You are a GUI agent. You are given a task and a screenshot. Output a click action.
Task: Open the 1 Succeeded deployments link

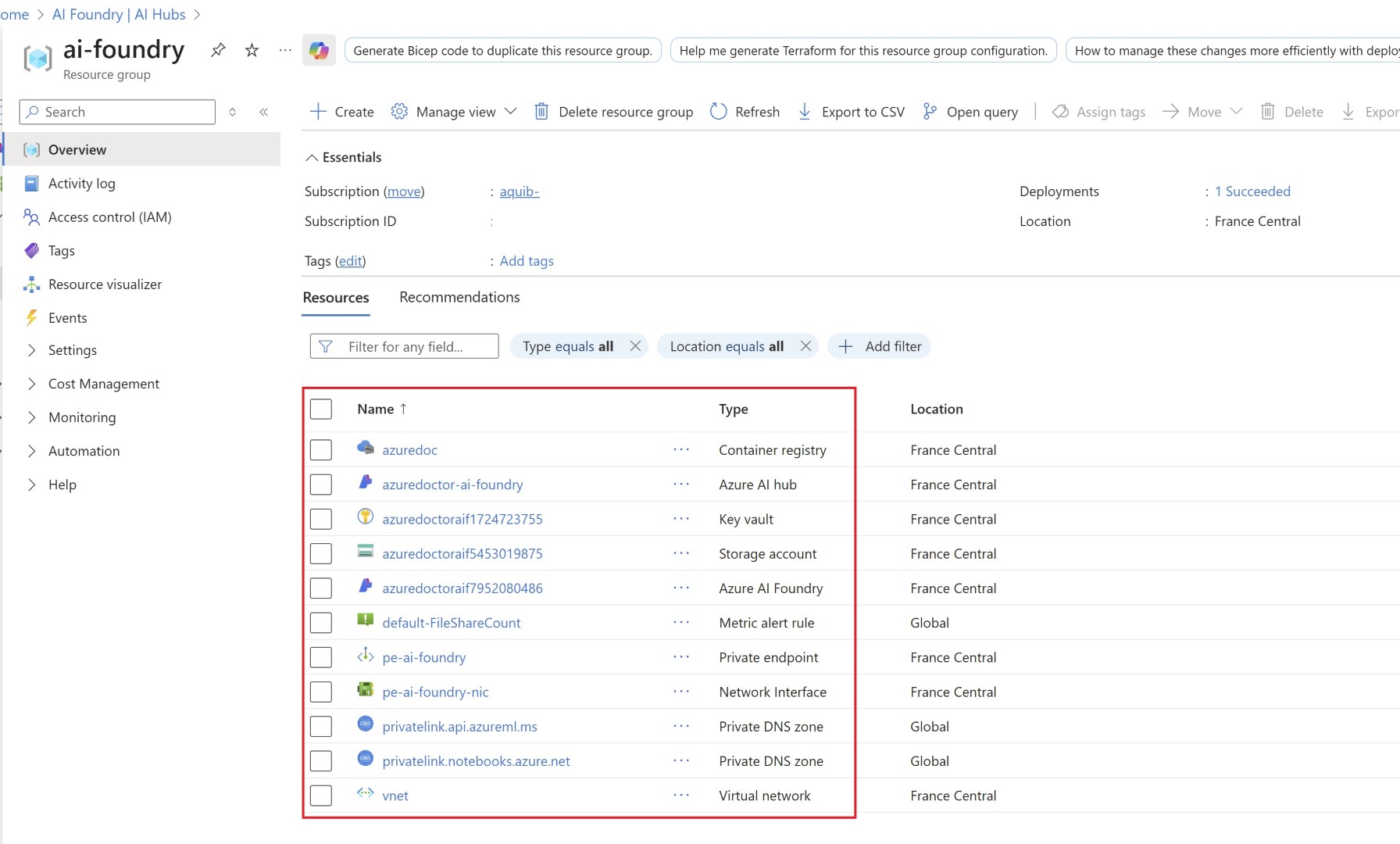click(x=1252, y=191)
